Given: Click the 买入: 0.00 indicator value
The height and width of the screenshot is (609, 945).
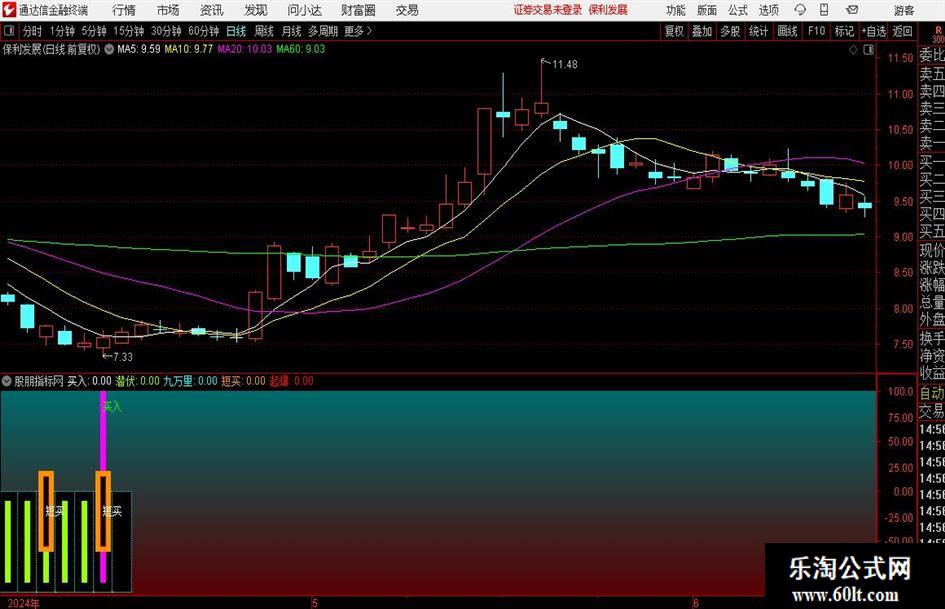Looking at the screenshot, I should [x=89, y=381].
